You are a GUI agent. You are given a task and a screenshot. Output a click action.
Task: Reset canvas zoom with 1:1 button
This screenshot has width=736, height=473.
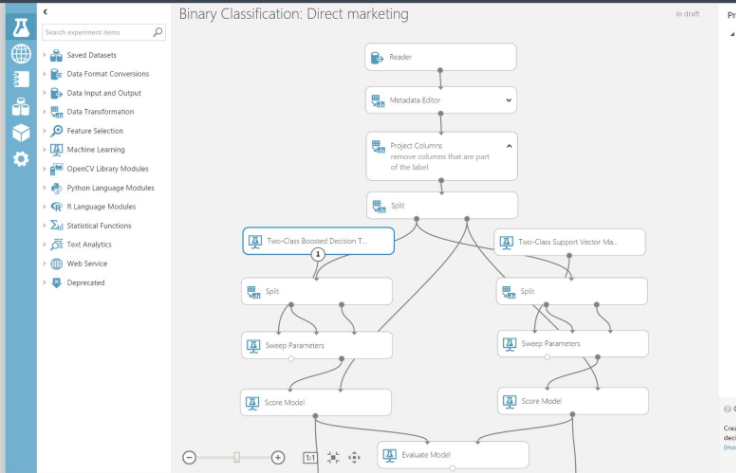pos(310,457)
